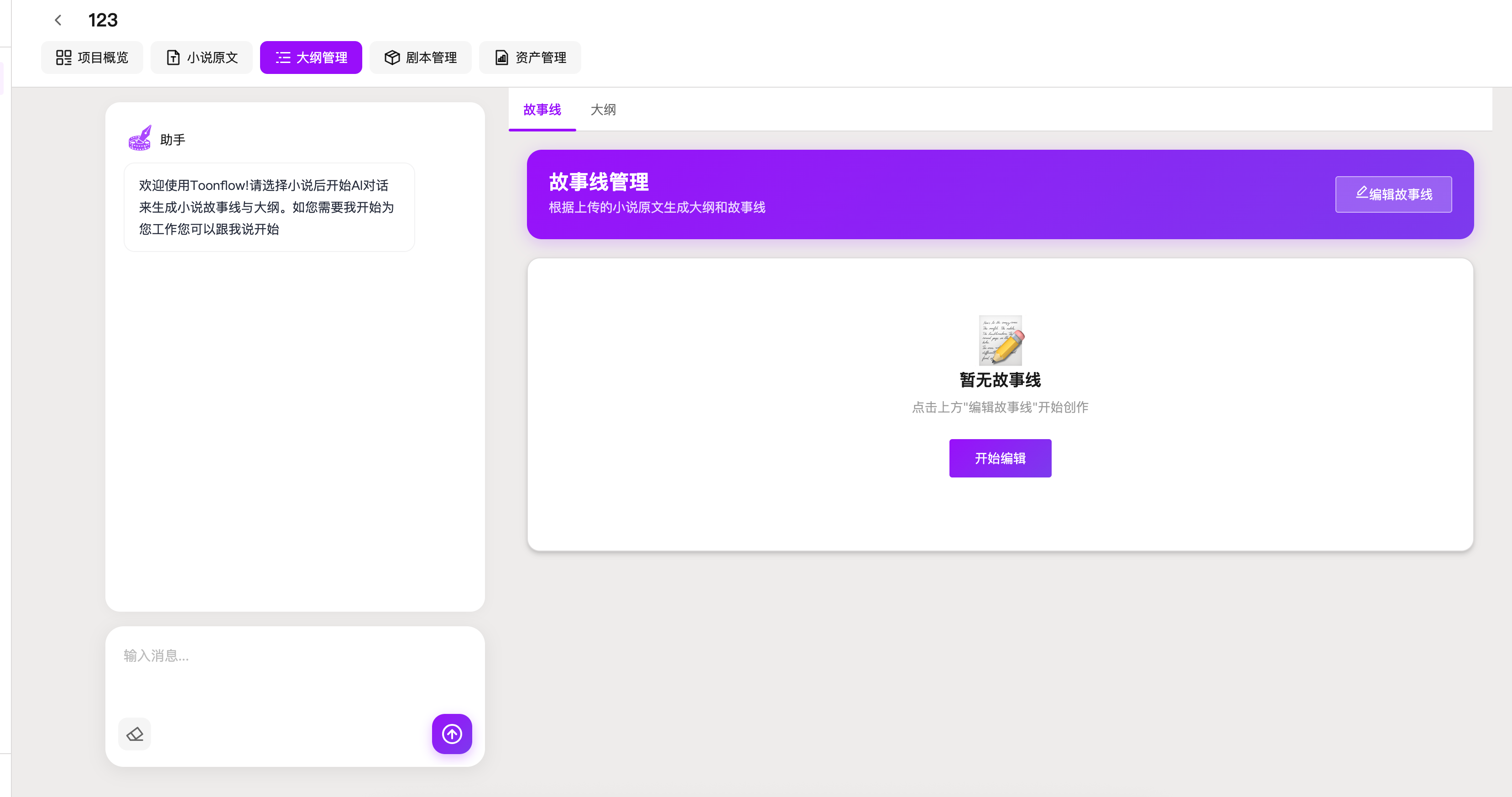This screenshot has width=1512, height=797.
Task: Click the back arrow beside 123
Action: [57, 21]
